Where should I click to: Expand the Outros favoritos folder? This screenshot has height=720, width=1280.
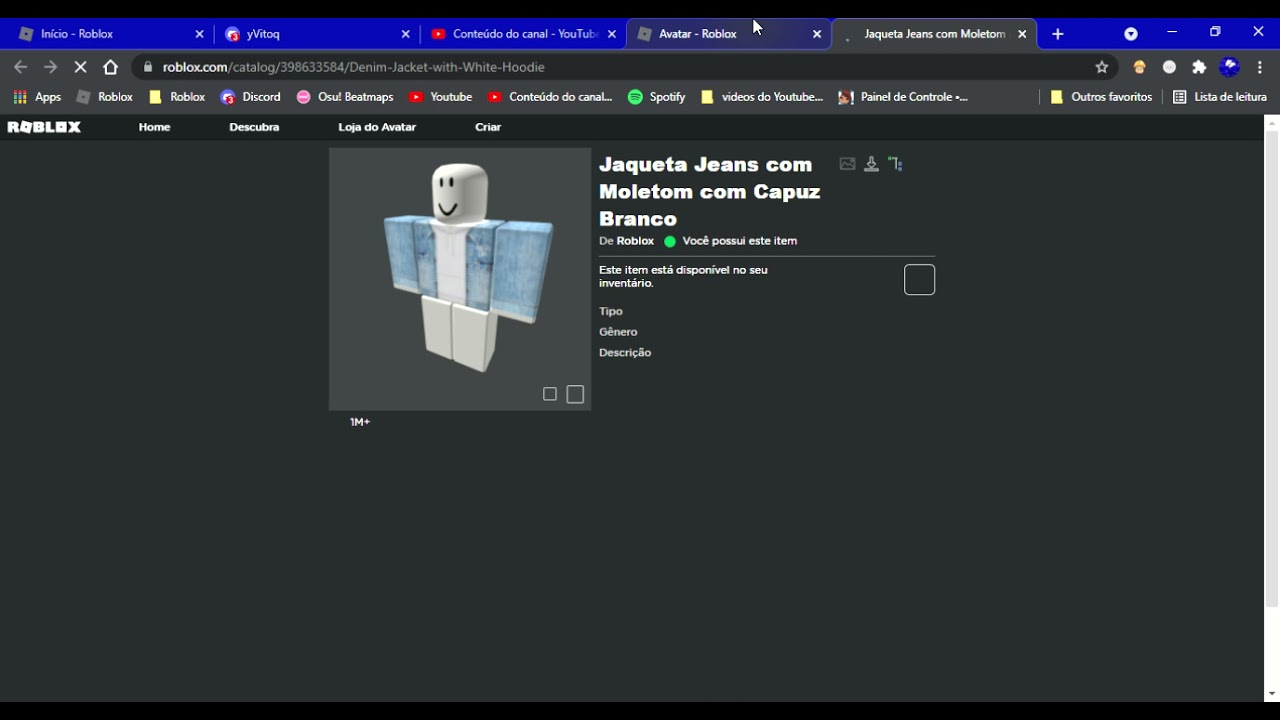1102,97
